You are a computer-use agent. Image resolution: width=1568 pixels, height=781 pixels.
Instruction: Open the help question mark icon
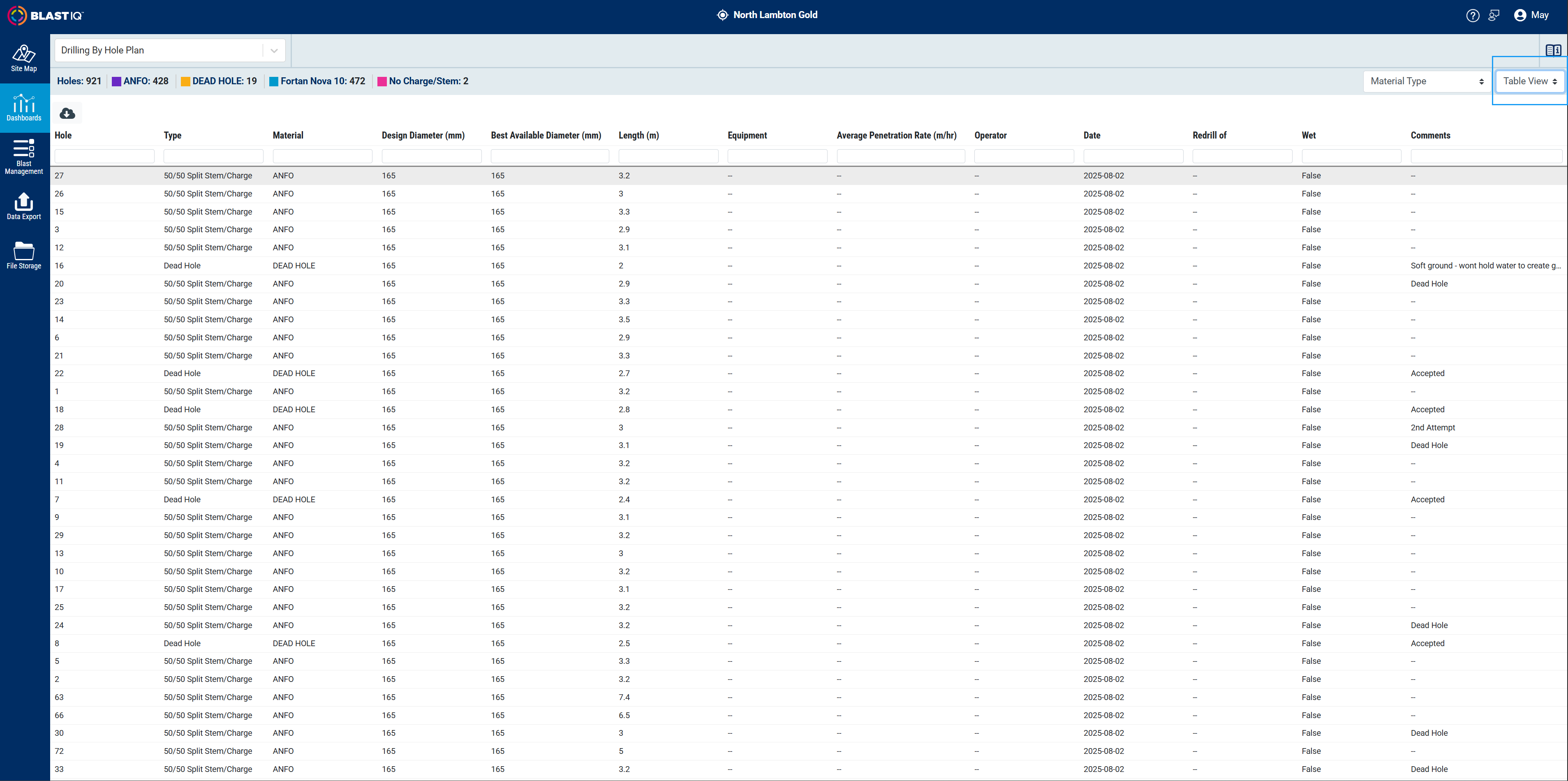(x=1473, y=15)
